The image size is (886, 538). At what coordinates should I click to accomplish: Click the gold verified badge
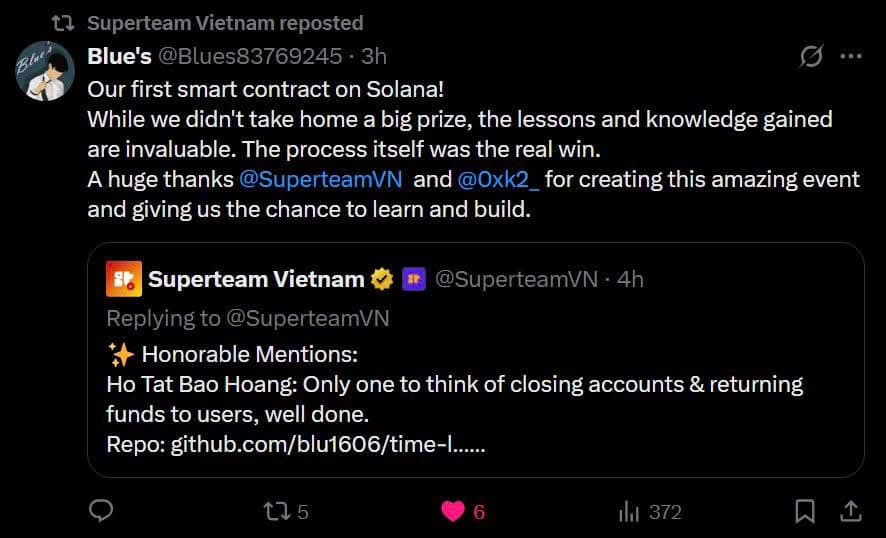click(x=382, y=280)
